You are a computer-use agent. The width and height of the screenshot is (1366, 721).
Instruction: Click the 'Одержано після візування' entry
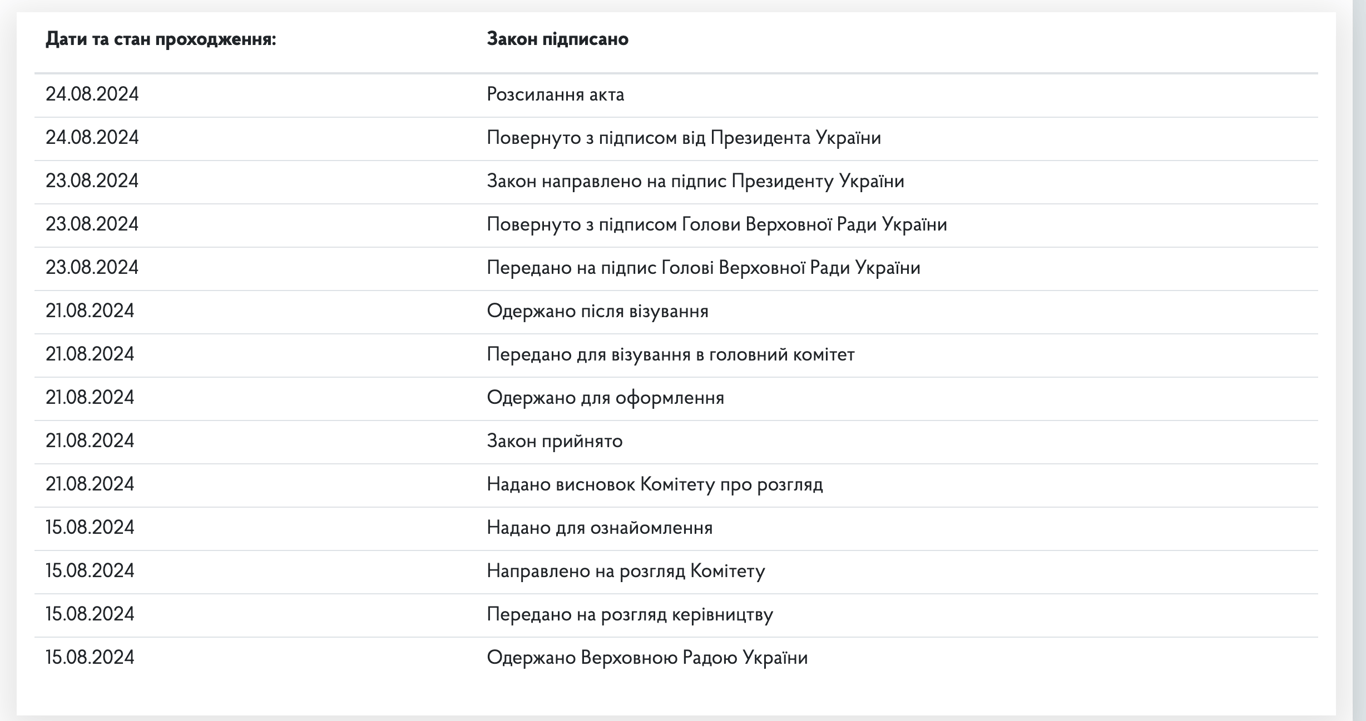tap(597, 311)
